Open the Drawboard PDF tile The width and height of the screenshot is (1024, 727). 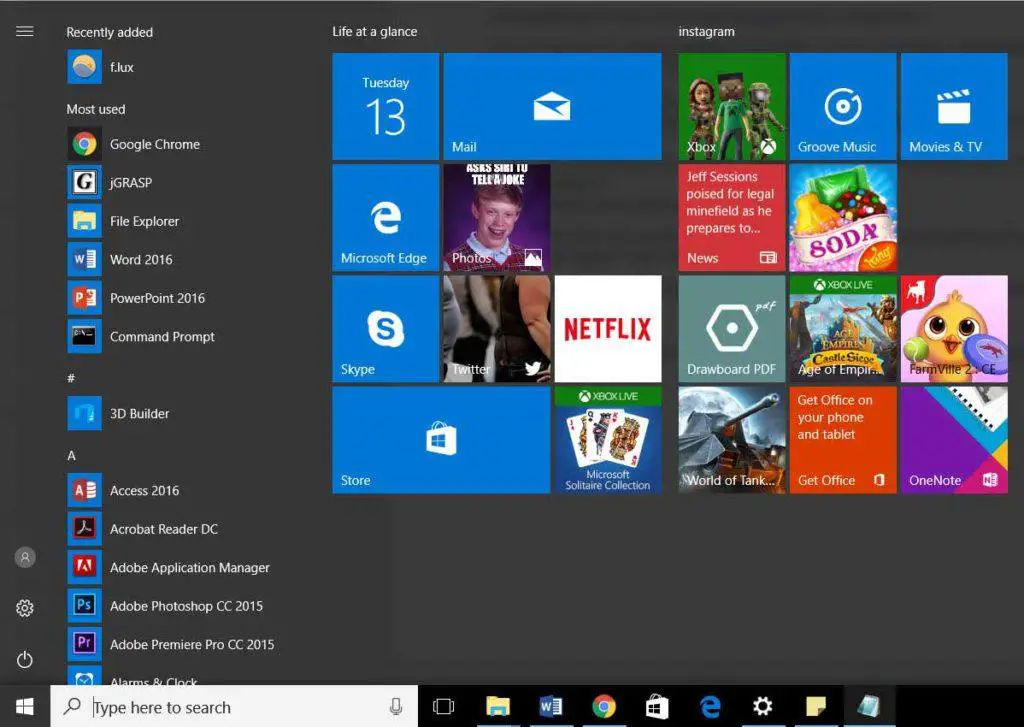pos(732,329)
